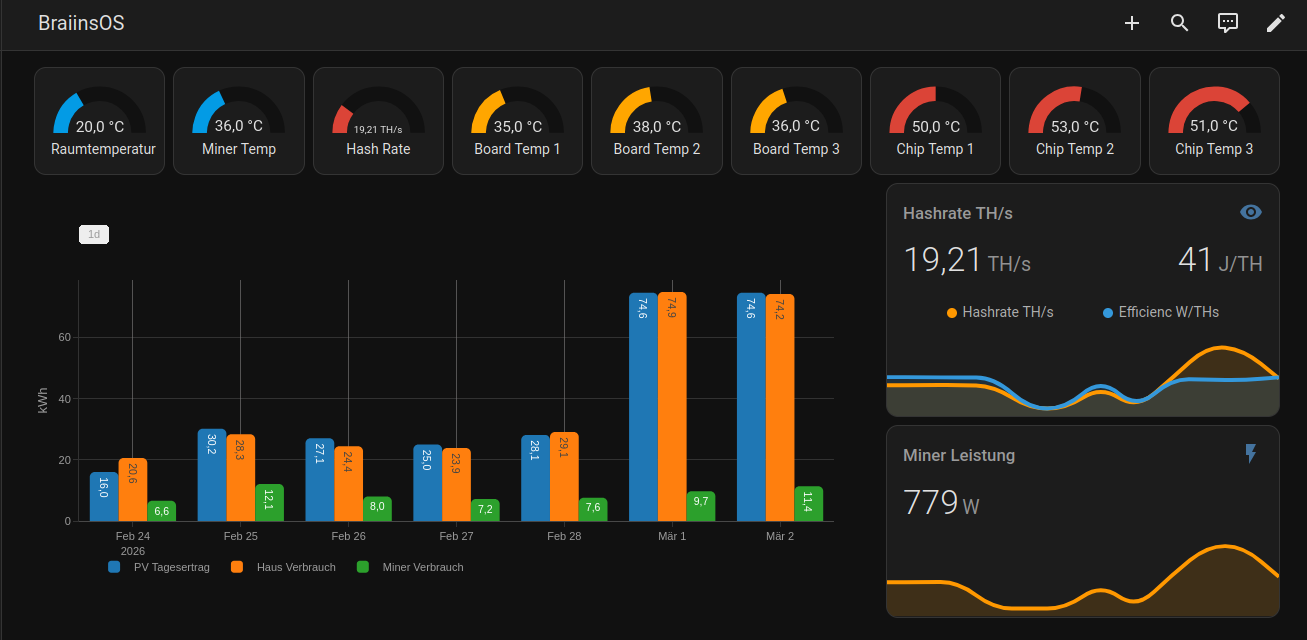Image resolution: width=1307 pixels, height=640 pixels.
Task: Open dashboard search with magnifier icon
Action: pos(1179,23)
